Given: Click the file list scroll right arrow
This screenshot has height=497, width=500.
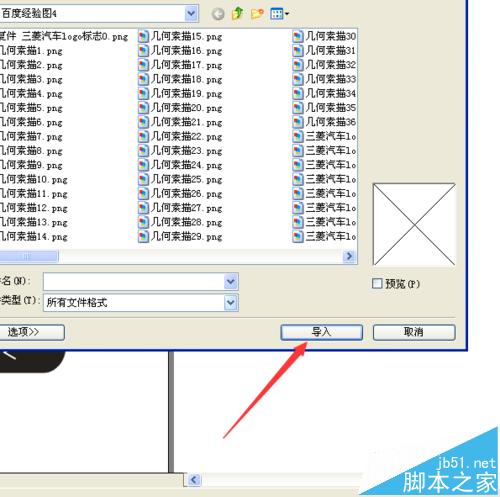Looking at the screenshot, I should 349,256.
